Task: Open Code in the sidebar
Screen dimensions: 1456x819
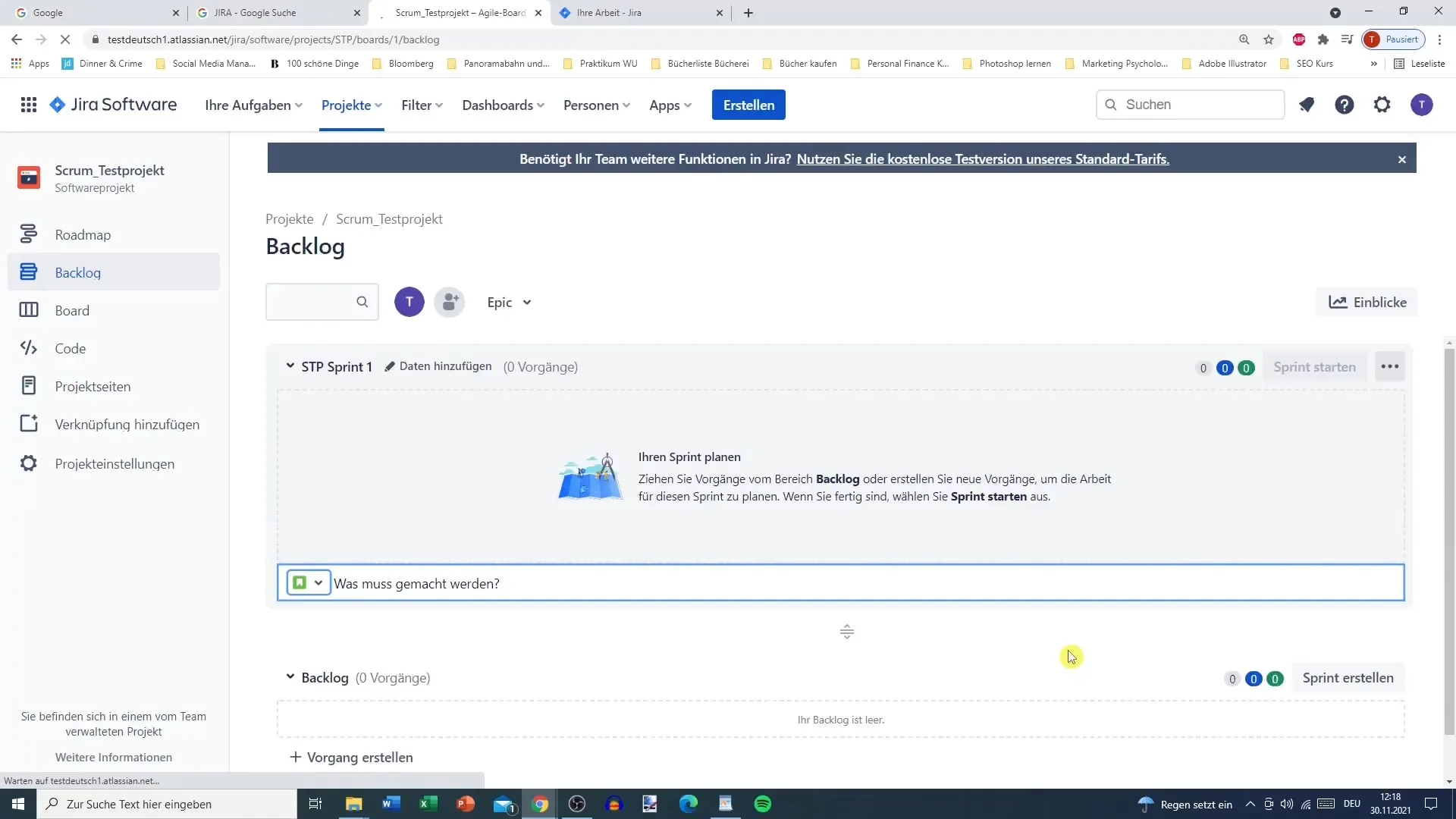Action: point(114,348)
